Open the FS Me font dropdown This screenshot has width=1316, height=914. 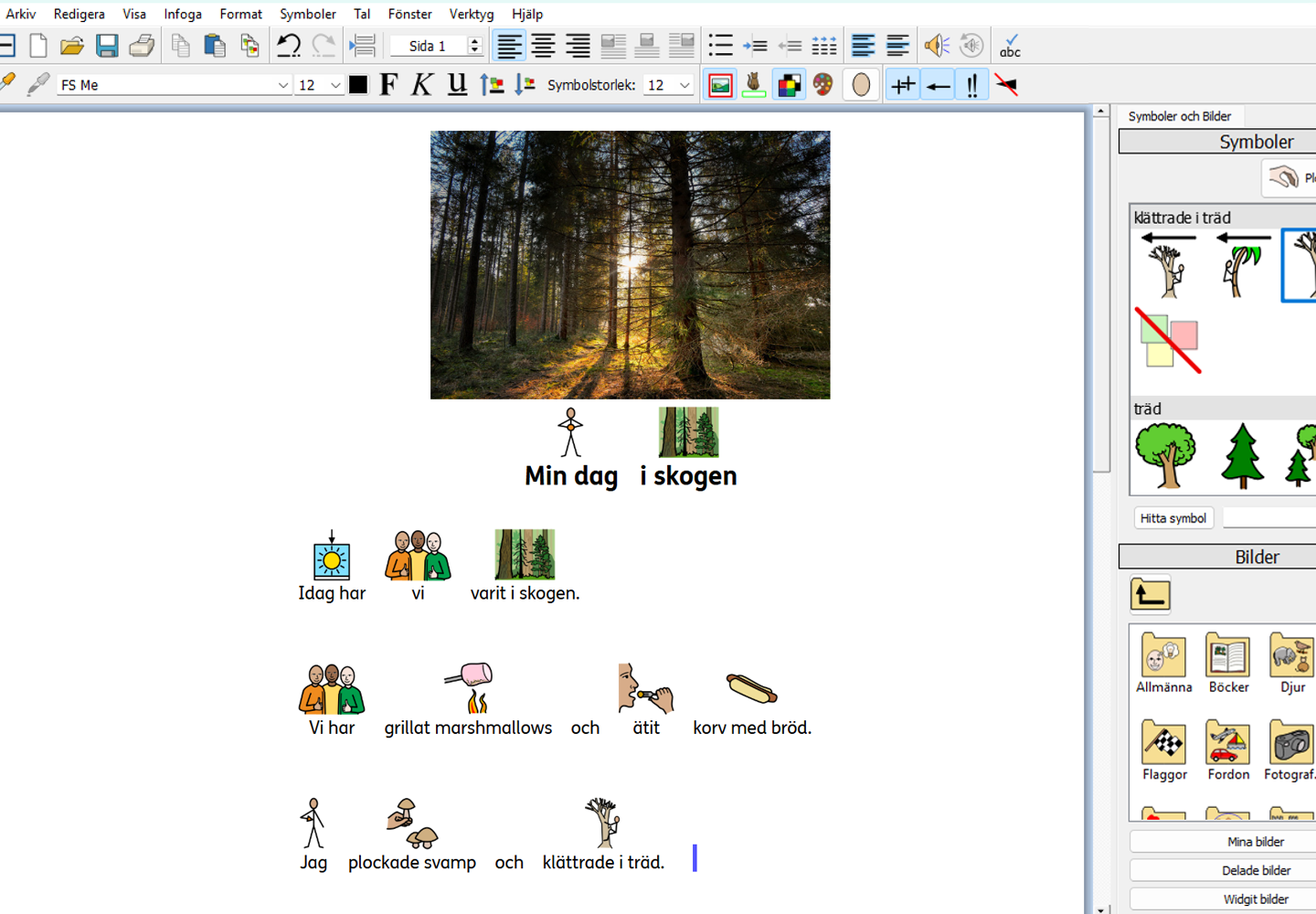282,85
